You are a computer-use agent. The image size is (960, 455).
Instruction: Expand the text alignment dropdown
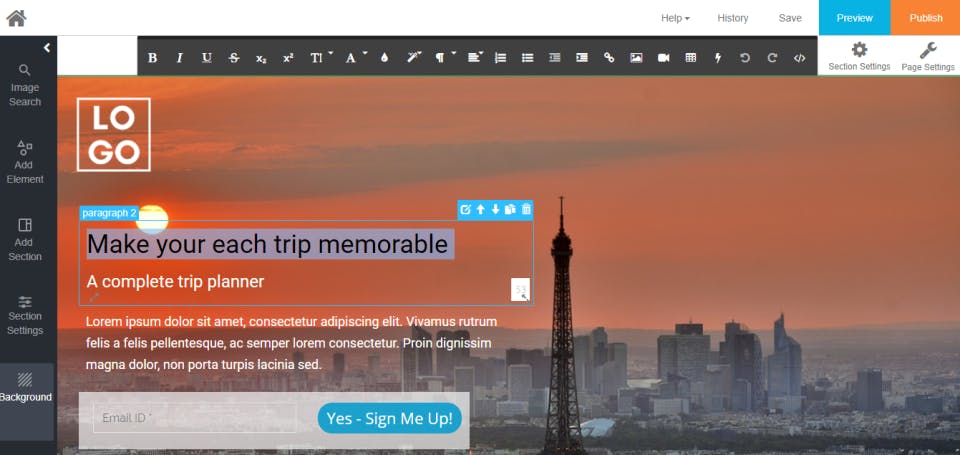(x=475, y=58)
